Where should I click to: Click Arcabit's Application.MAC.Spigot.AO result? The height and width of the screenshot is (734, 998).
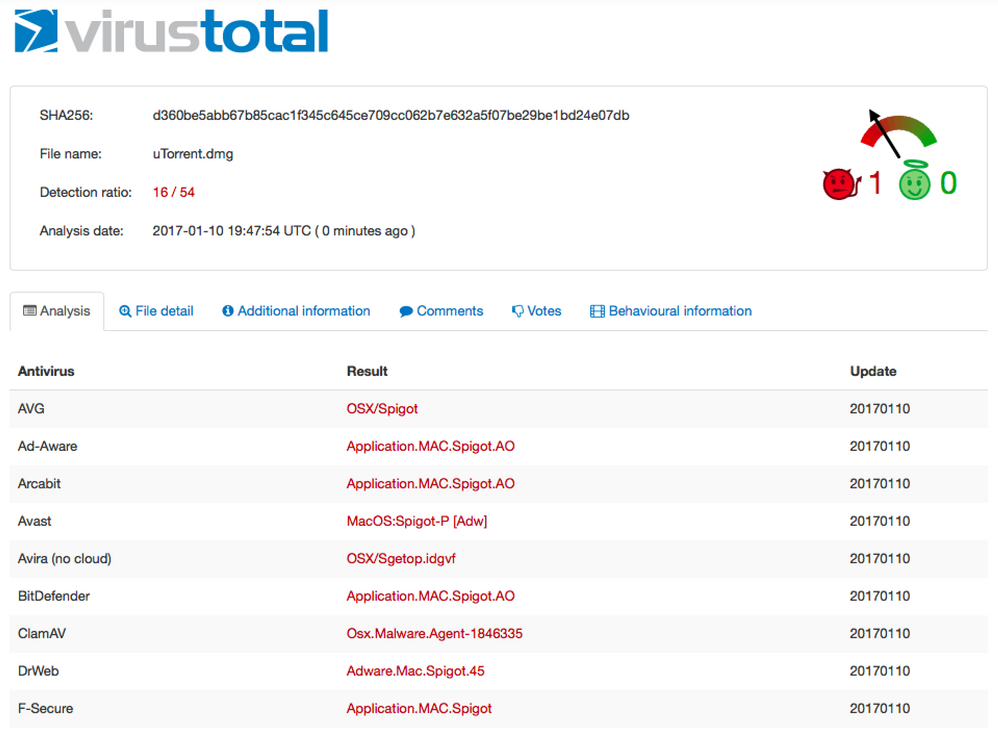(x=430, y=484)
